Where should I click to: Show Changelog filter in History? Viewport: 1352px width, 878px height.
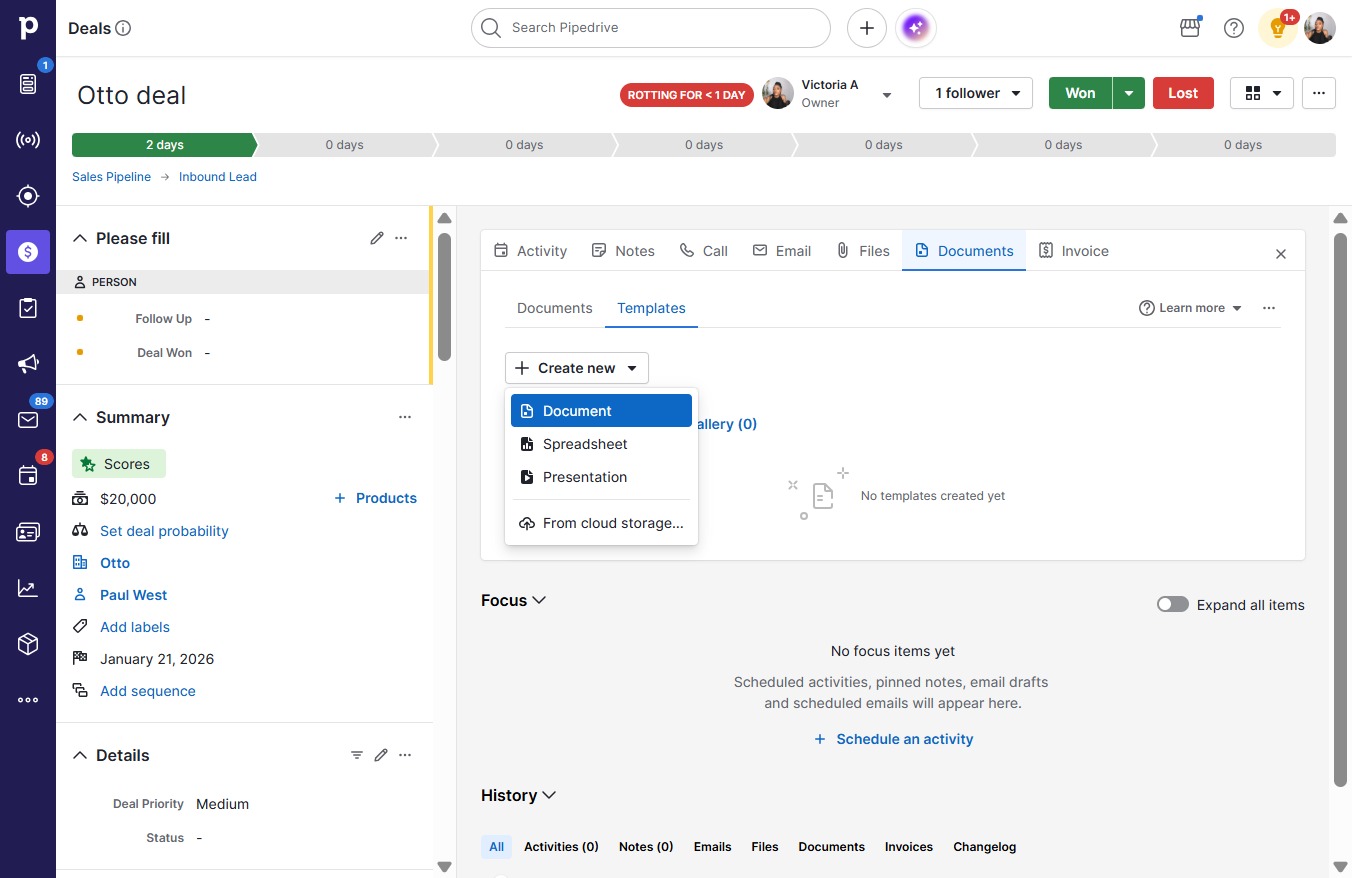tap(984, 847)
